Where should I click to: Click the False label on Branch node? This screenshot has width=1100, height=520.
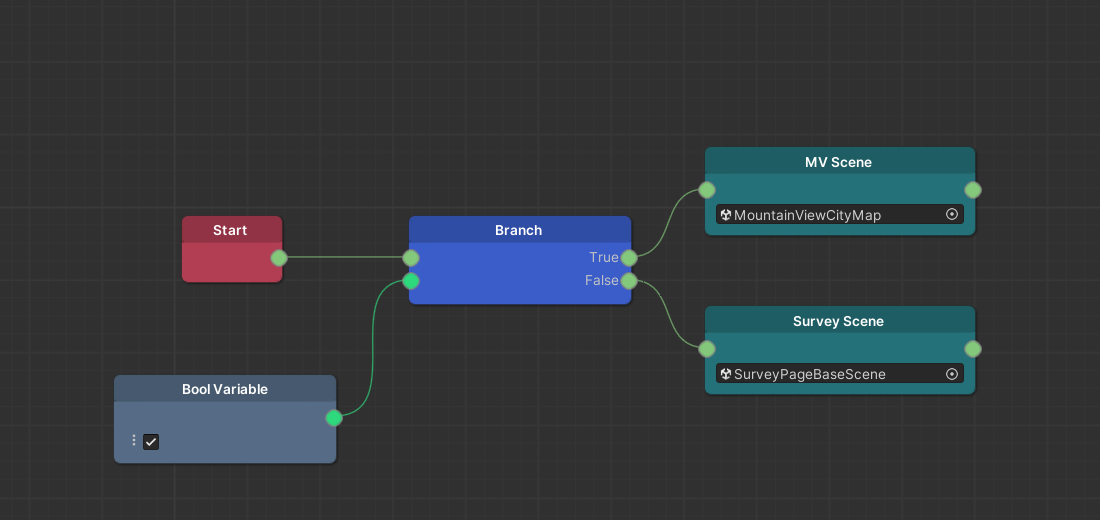602,281
